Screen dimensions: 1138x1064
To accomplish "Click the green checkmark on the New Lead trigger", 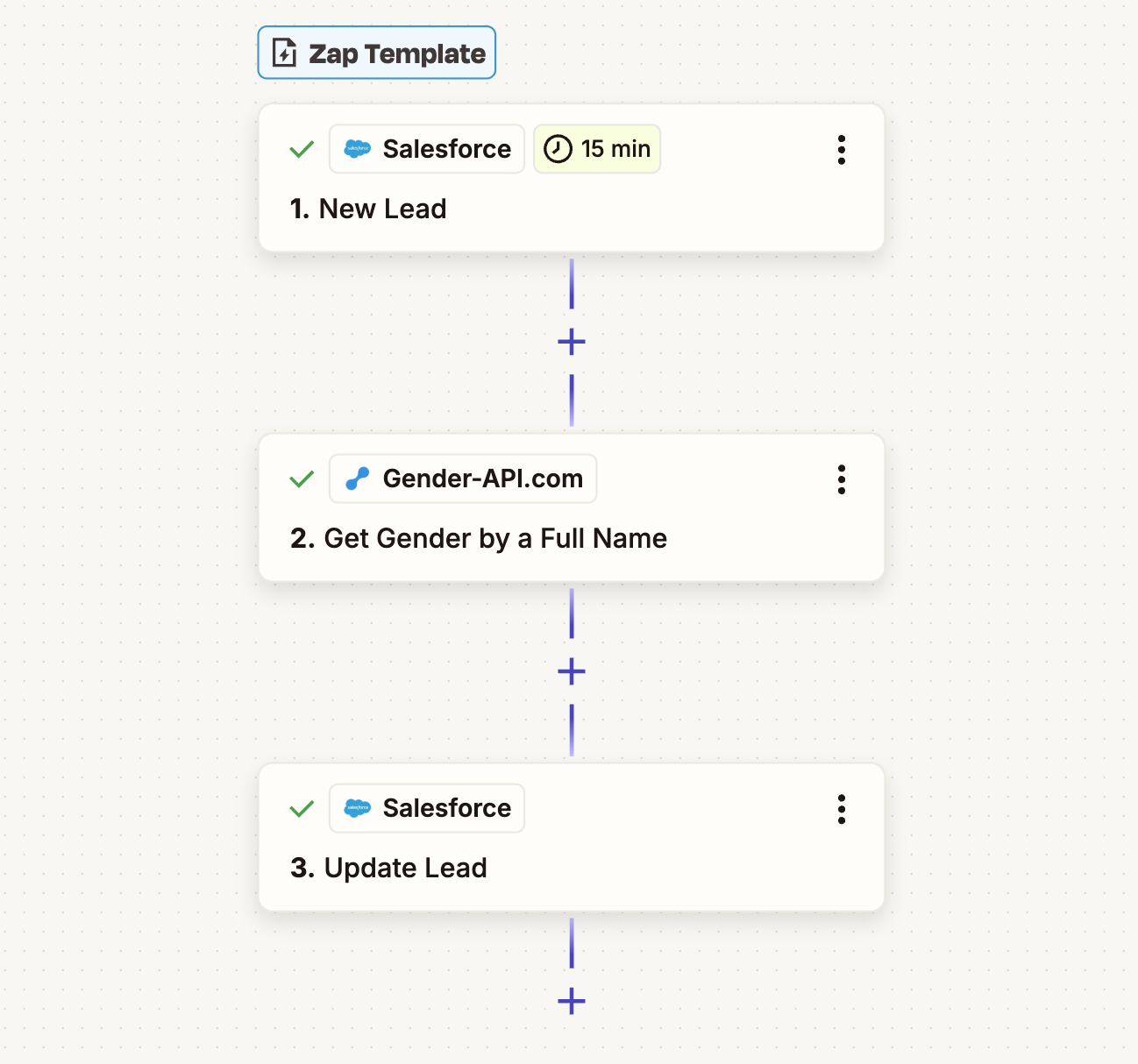I will tap(301, 149).
